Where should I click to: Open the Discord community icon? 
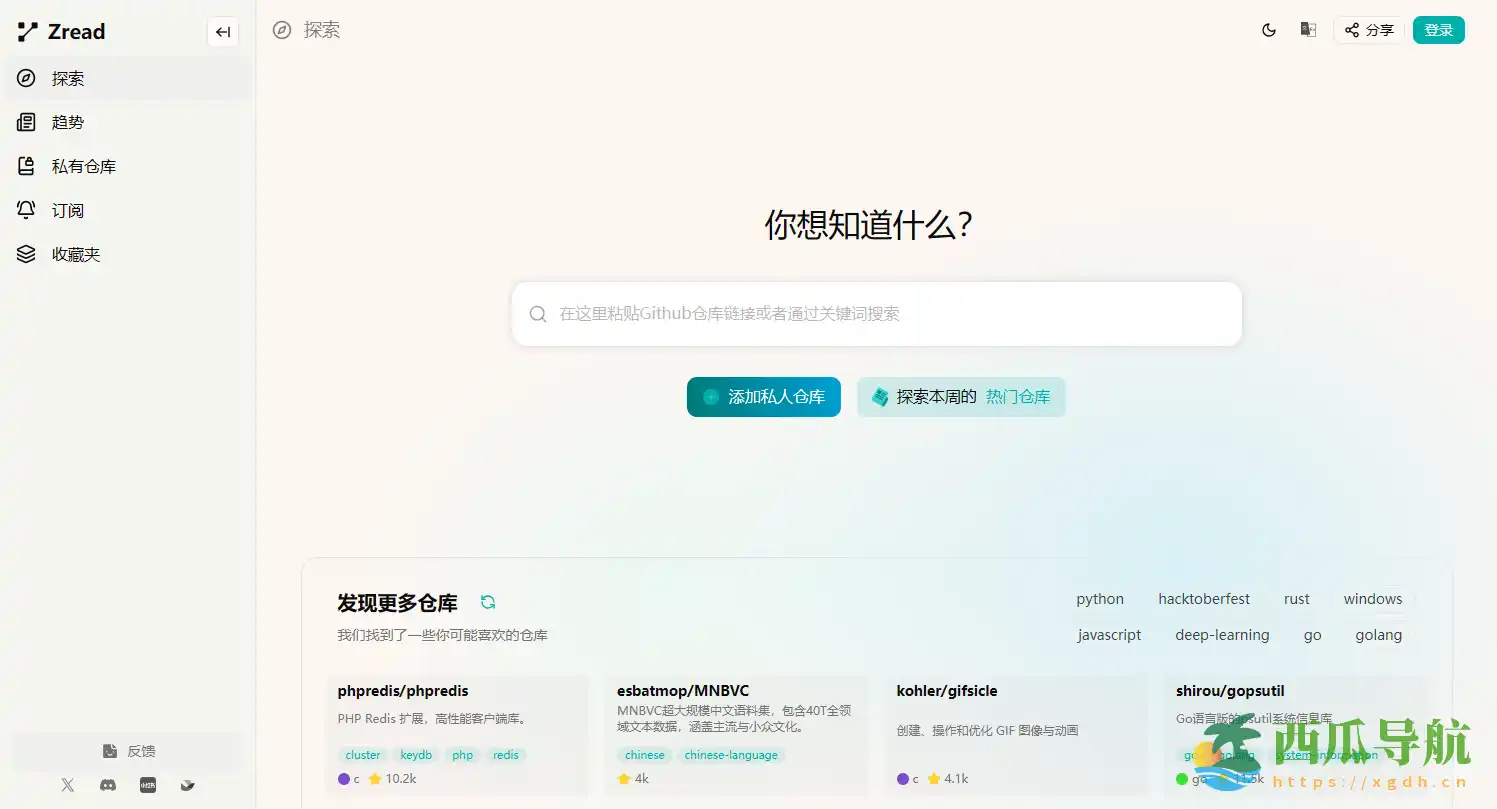click(x=108, y=785)
